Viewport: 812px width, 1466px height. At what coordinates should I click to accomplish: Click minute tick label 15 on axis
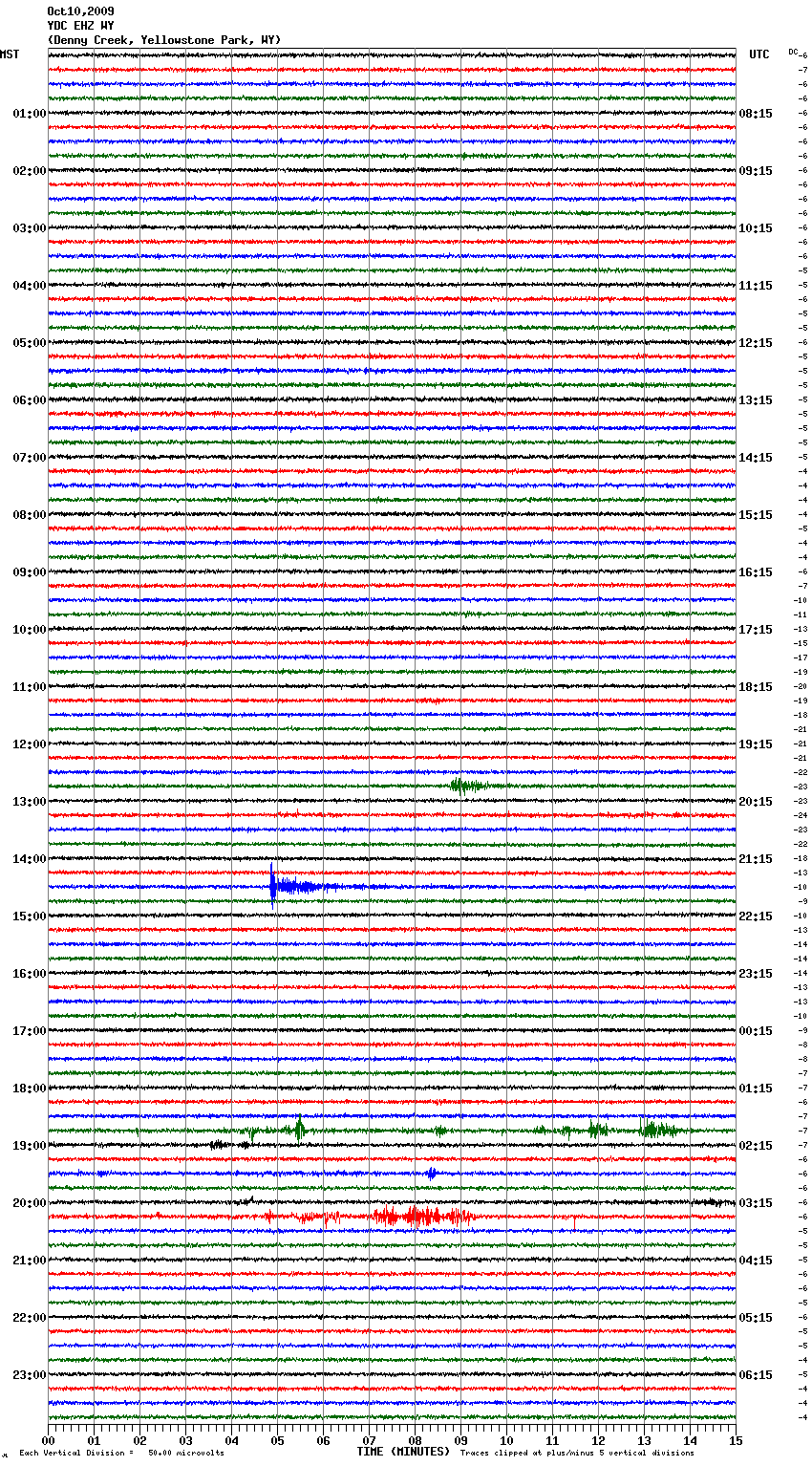pos(736,1440)
